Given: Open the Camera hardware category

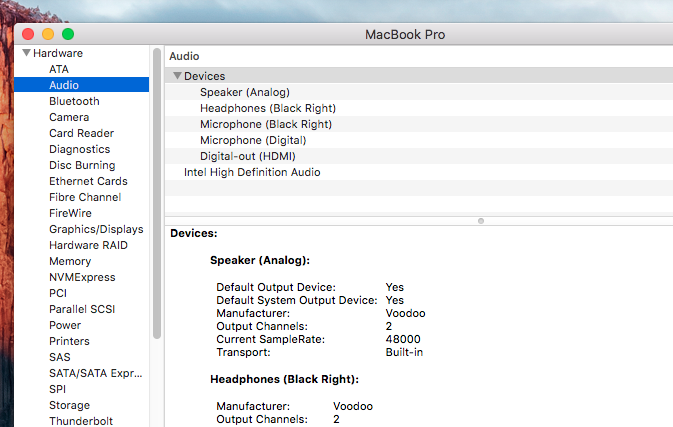Looking at the screenshot, I should pos(69,117).
